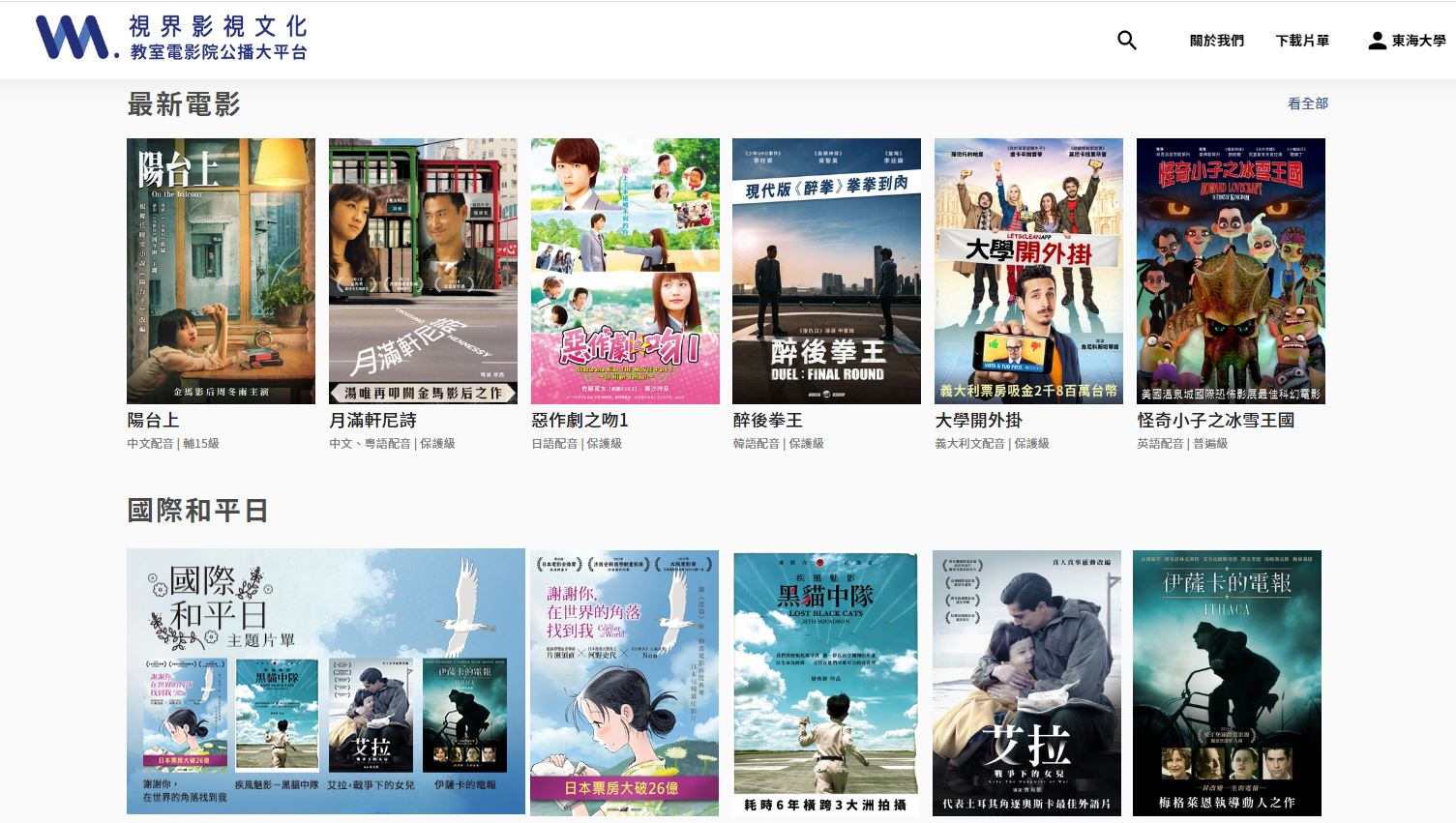Click the 看全部 link
The image size is (1456, 823).
click(x=1307, y=103)
